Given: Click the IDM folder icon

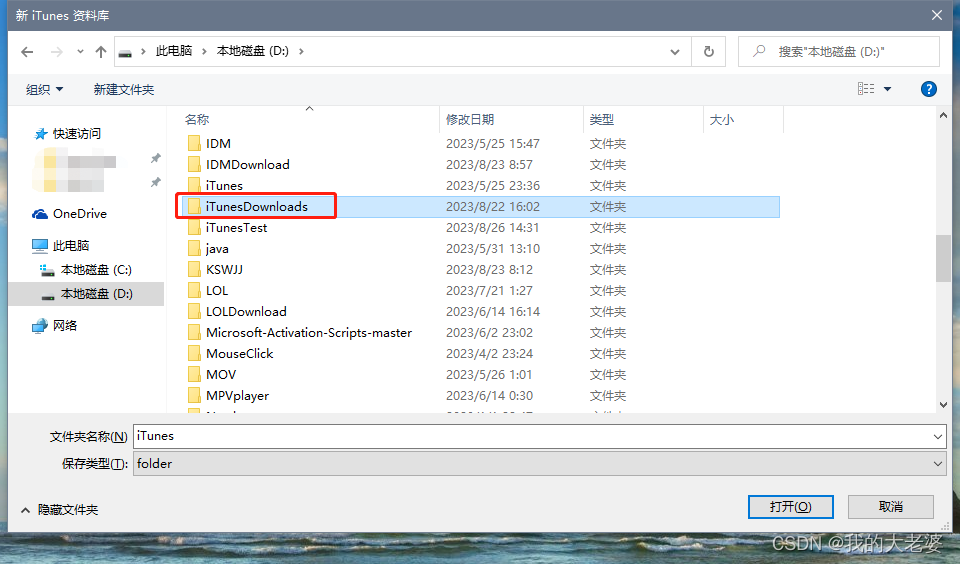Looking at the screenshot, I should point(194,143).
